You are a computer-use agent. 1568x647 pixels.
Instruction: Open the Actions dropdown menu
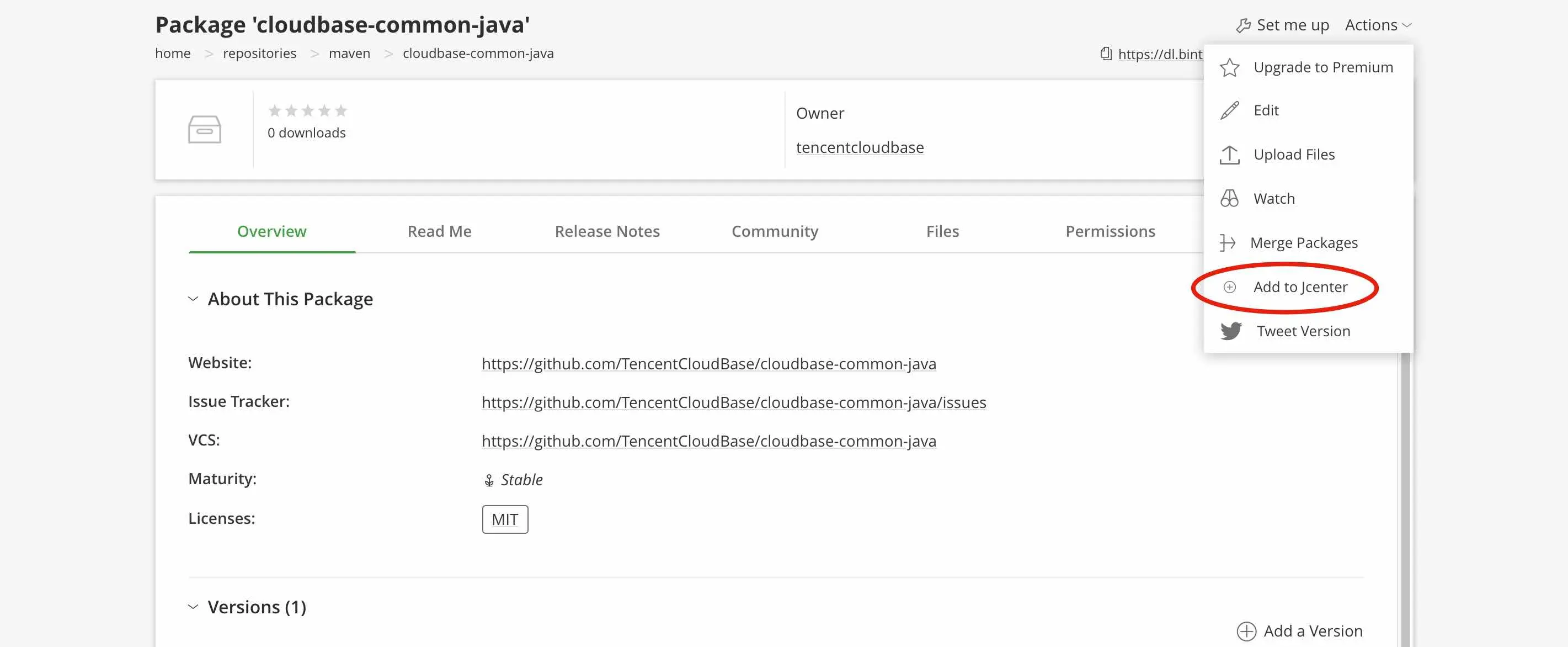(x=1378, y=25)
